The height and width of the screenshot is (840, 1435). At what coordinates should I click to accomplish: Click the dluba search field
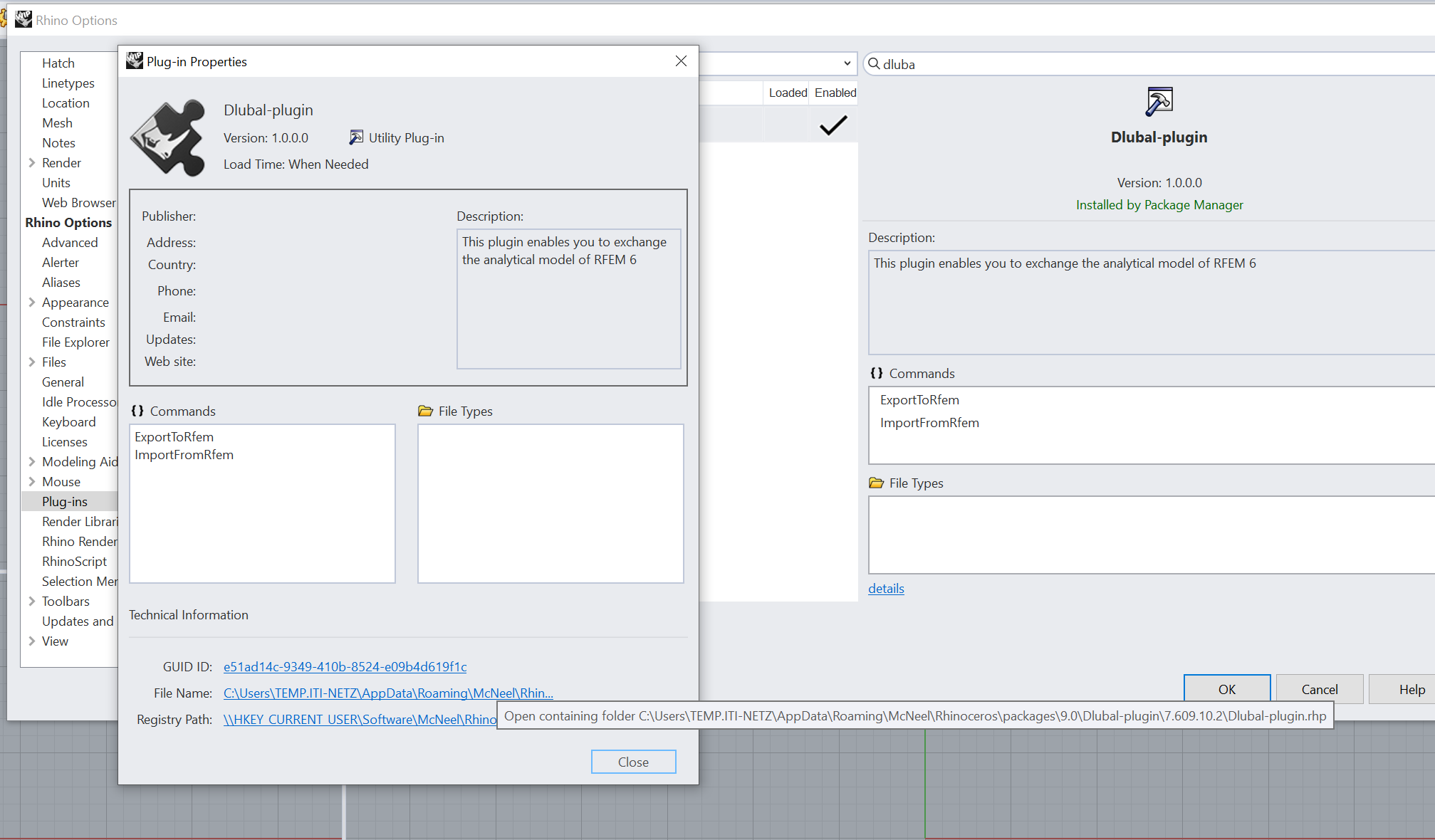[x=1149, y=64]
